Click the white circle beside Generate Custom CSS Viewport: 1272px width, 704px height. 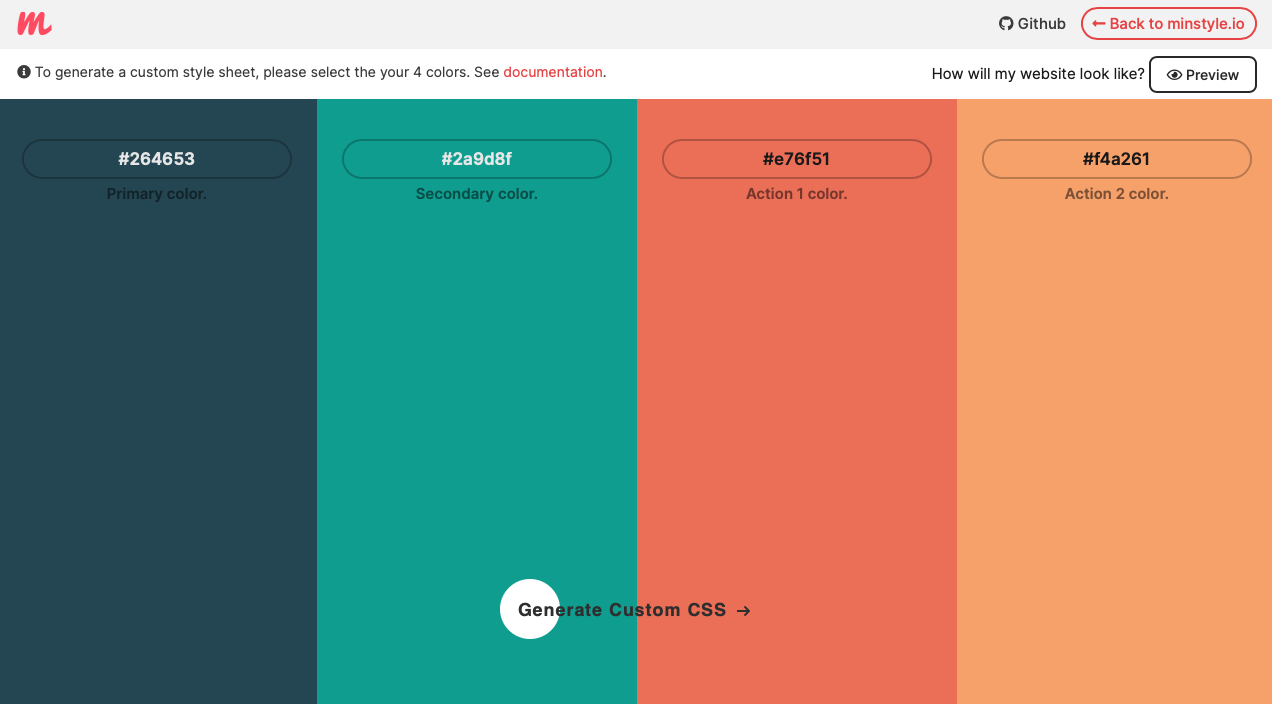pos(529,609)
